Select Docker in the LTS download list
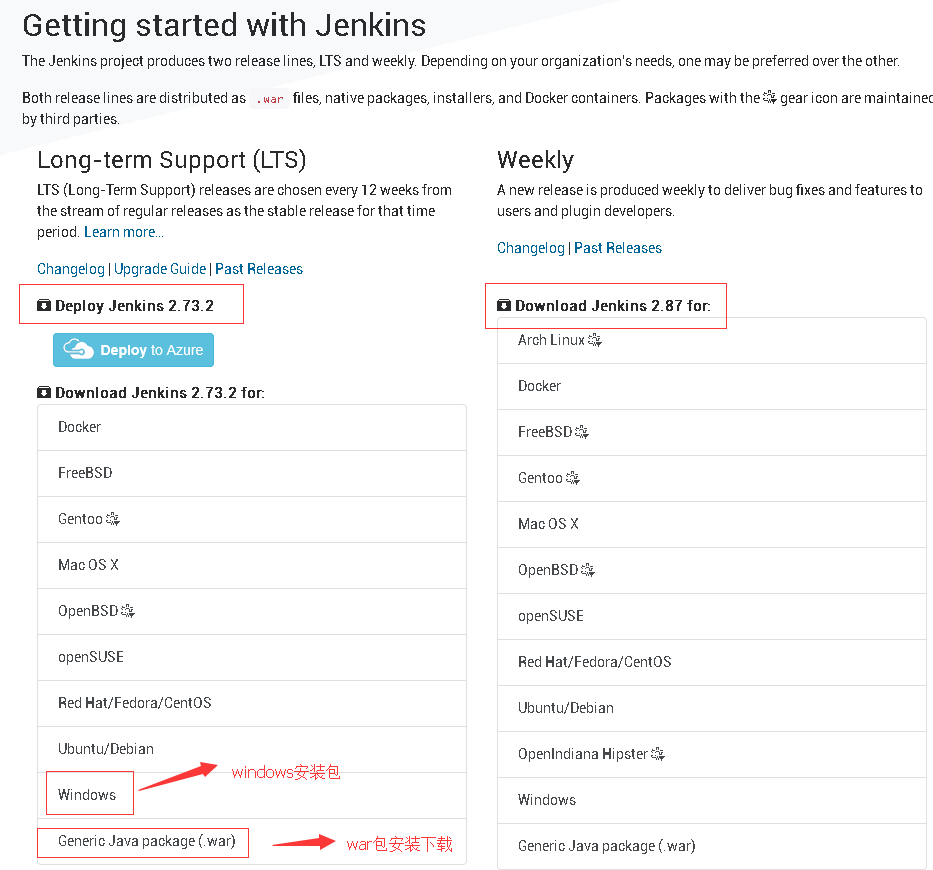The image size is (933, 870). [x=80, y=427]
